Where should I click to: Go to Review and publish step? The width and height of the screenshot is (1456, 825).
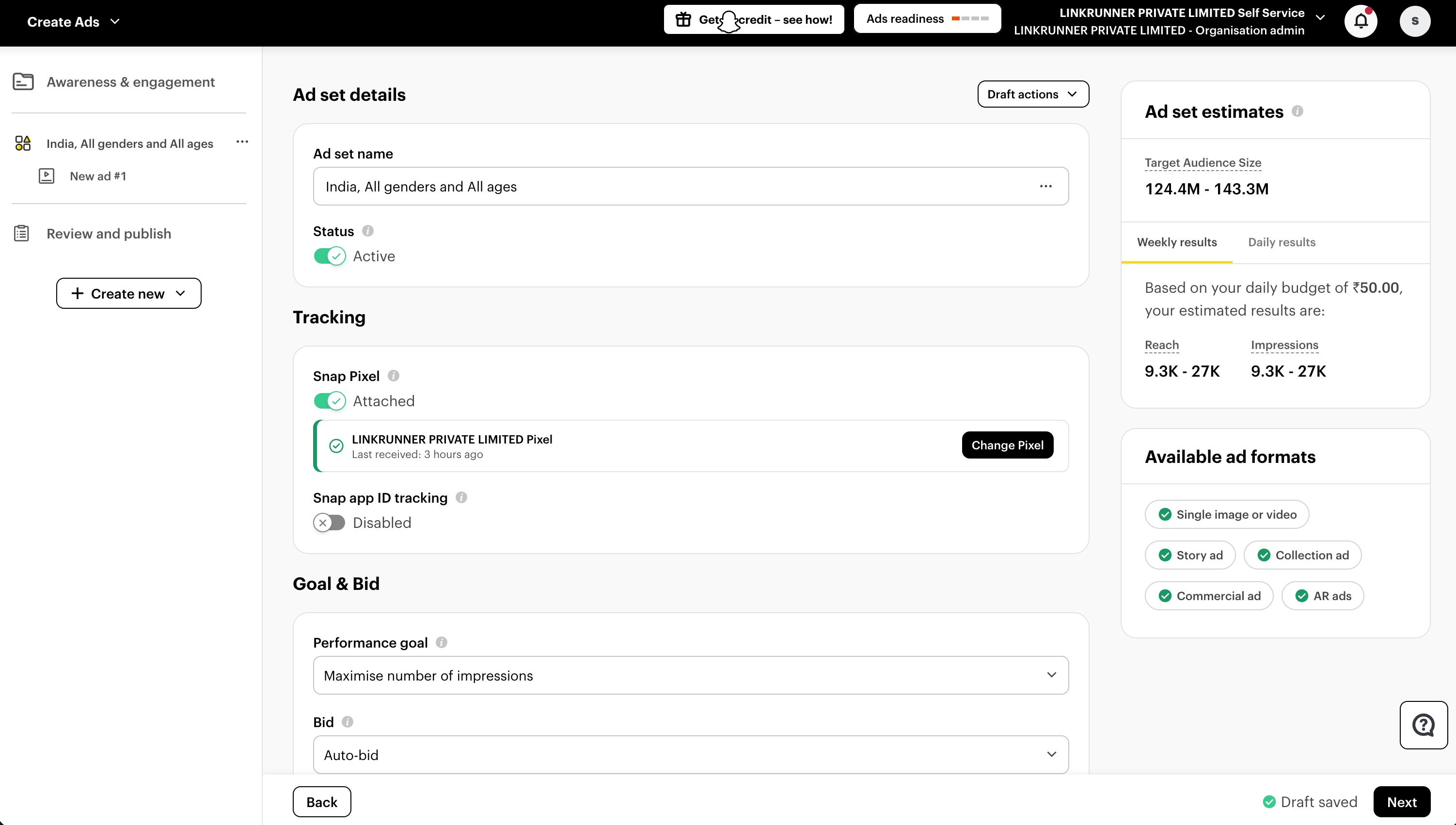(109, 234)
